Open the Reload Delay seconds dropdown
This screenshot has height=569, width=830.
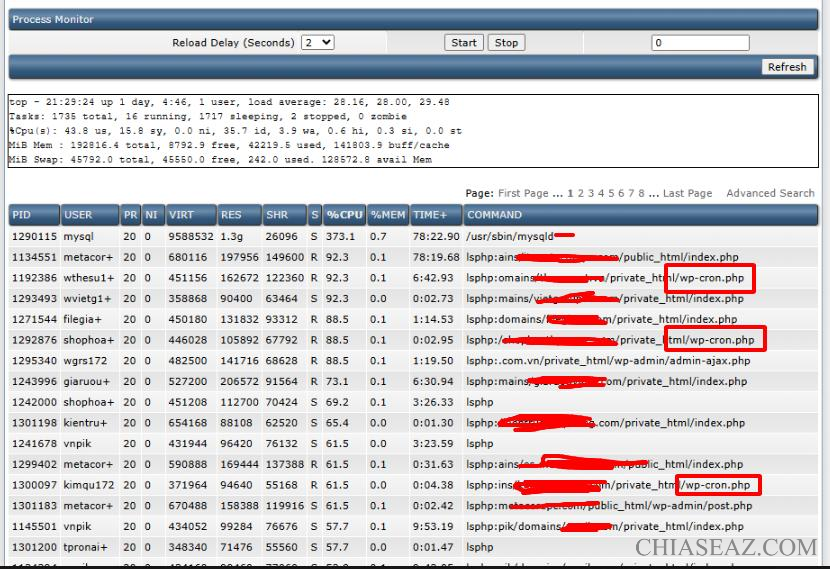coord(318,43)
